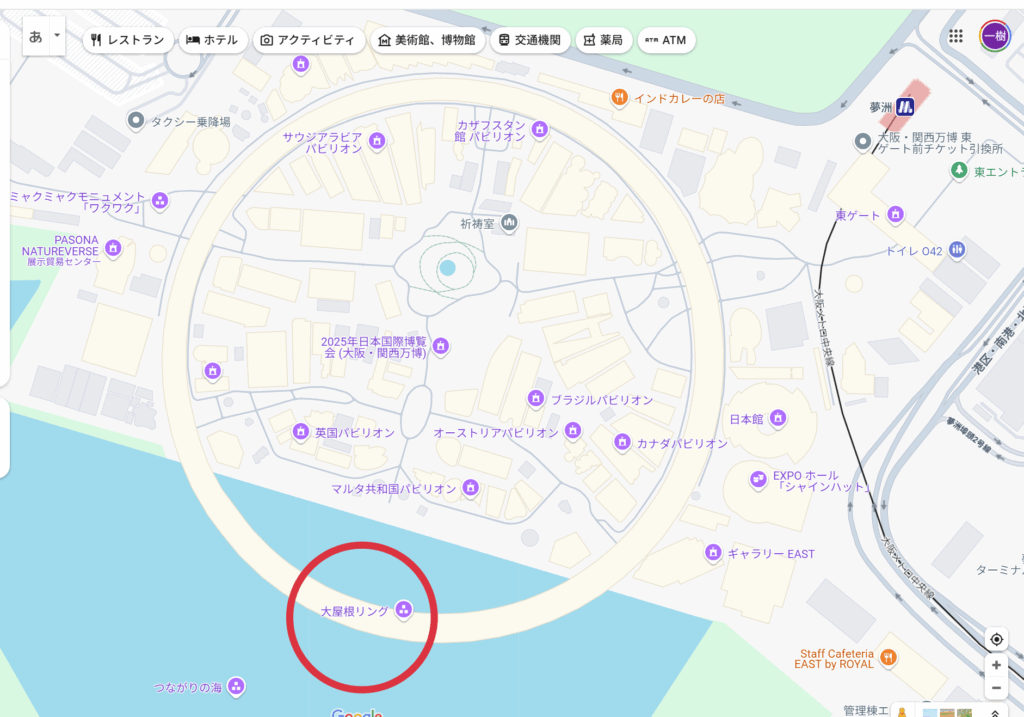
Task: Filter by レストラン category chip
Action: (x=128, y=40)
